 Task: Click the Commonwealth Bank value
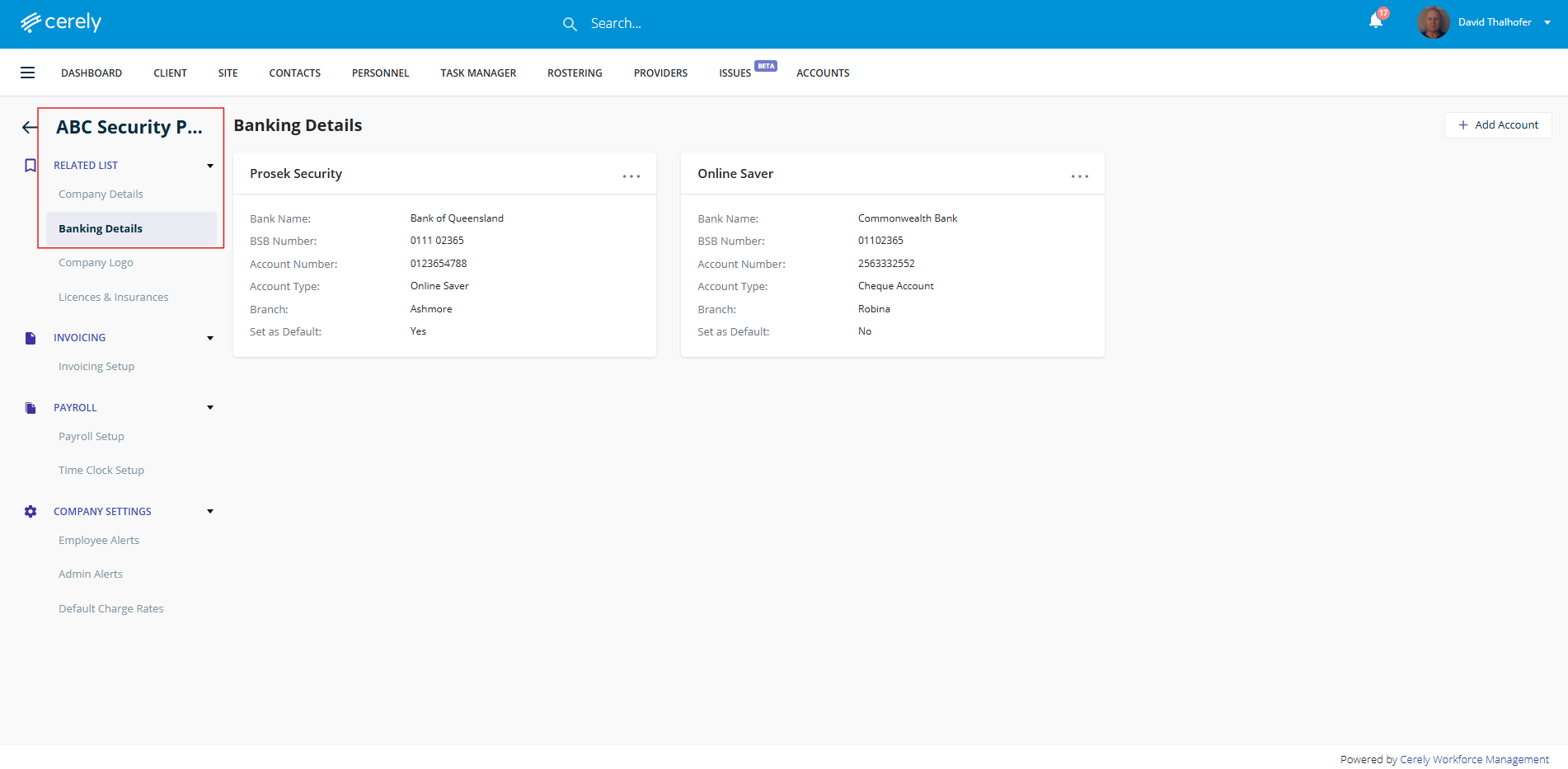[908, 218]
